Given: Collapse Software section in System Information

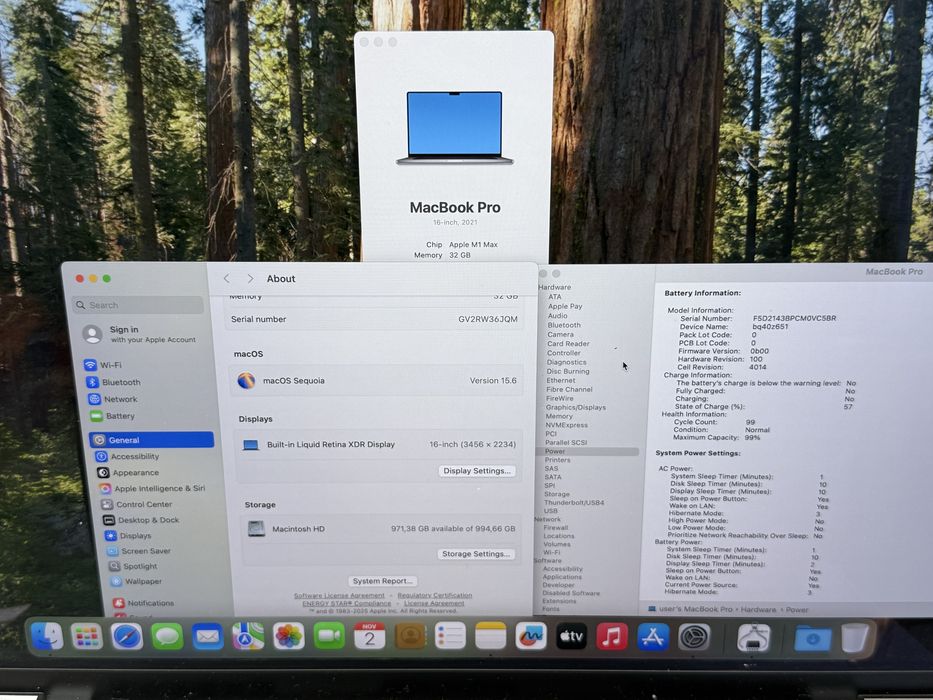Looking at the screenshot, I should (x=547, y=561).
